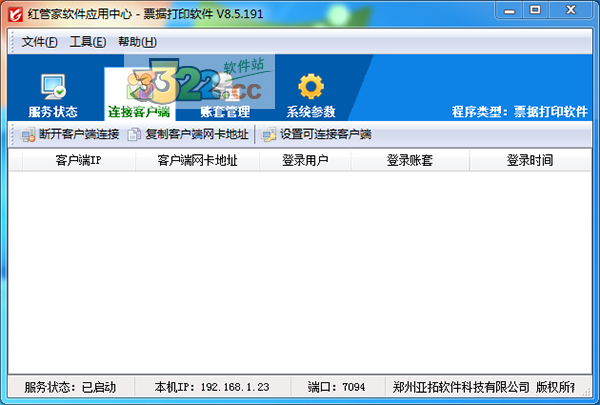This screenshot has width=600, height=405.
Task: Click the 设置可连接客户端 key icon
Action: pos(269,135)
